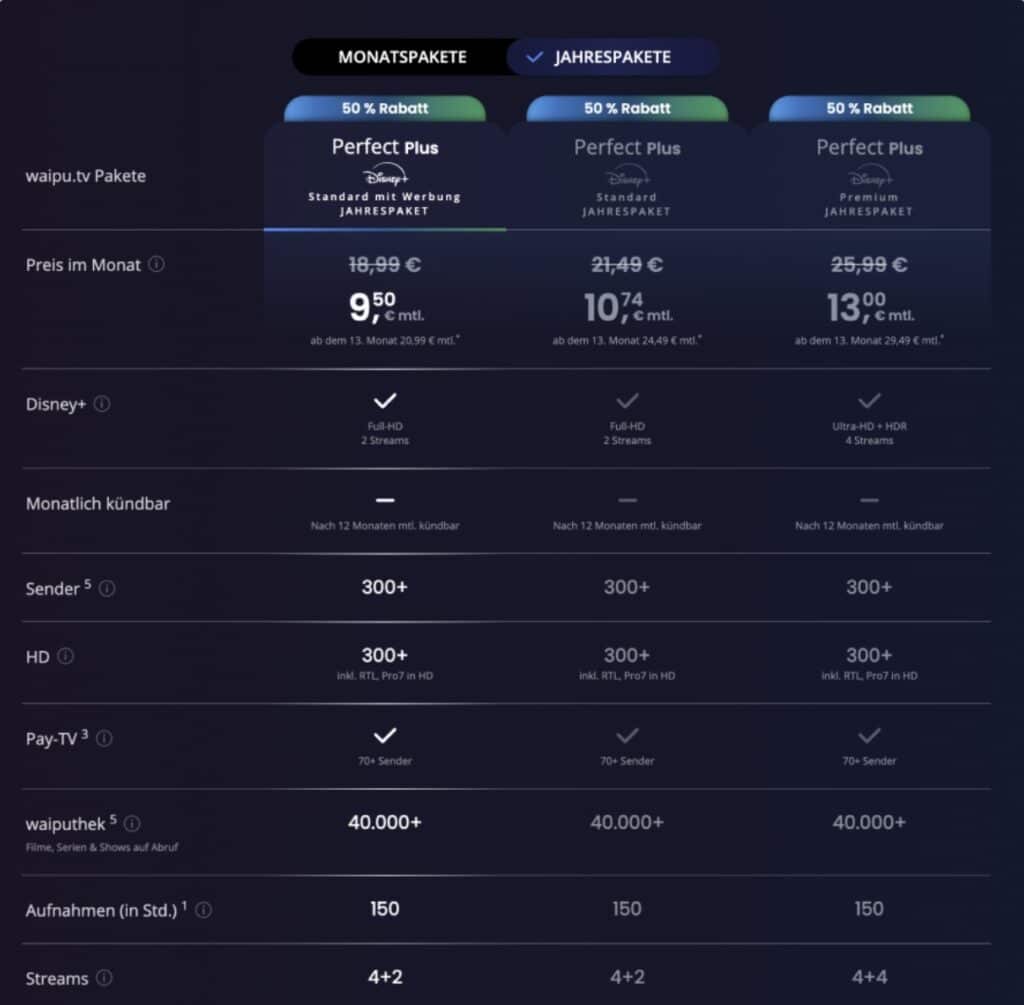Click the 9,50 € mtl. price
1024x1005 pixels.
tap(385, 307)
